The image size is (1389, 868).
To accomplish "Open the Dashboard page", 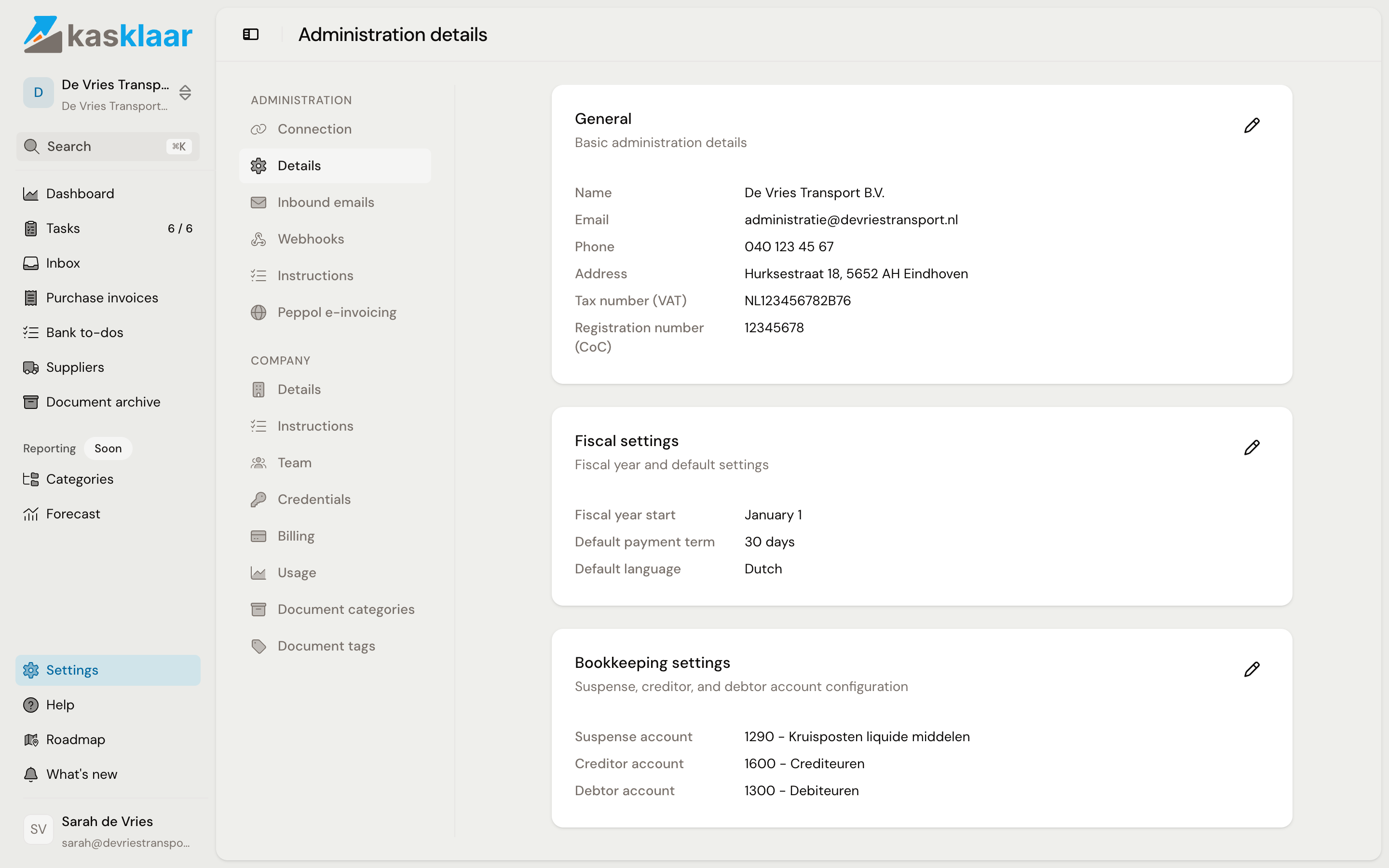I will [x=108, y=194].
